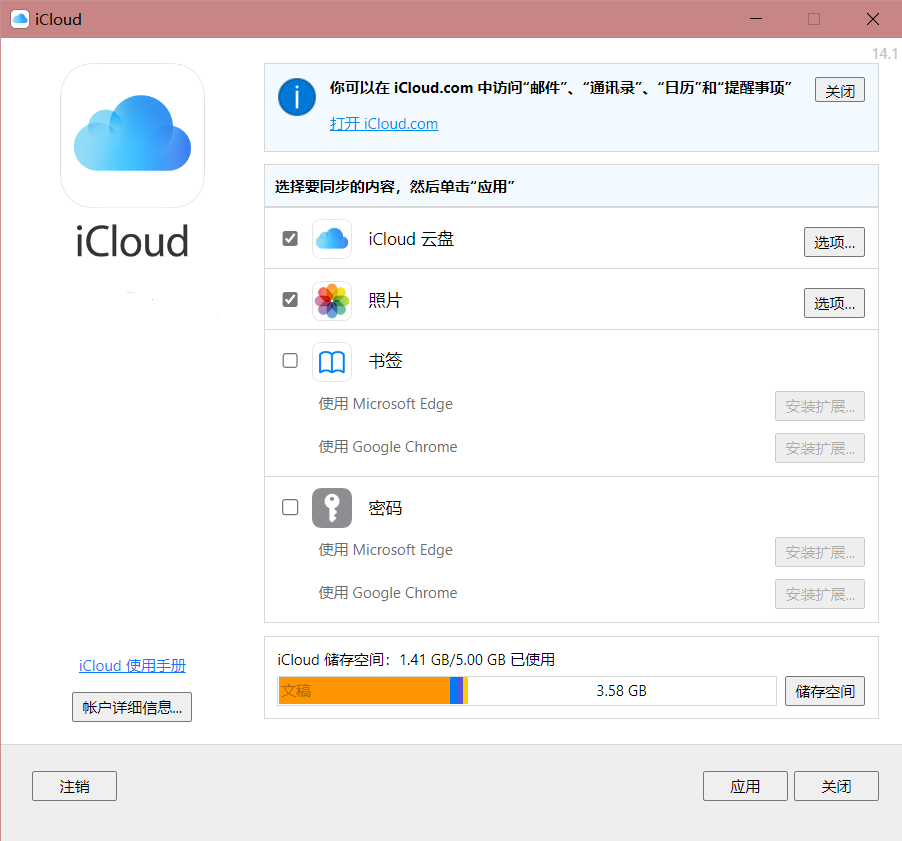Click the 密码 label text

pyautogui.click(x=385, y=508)
